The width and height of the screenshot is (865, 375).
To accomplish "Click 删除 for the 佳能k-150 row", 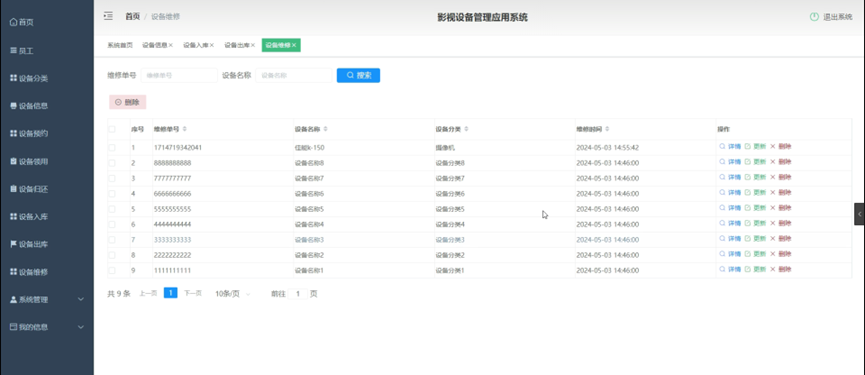I will tap(781, 147).
